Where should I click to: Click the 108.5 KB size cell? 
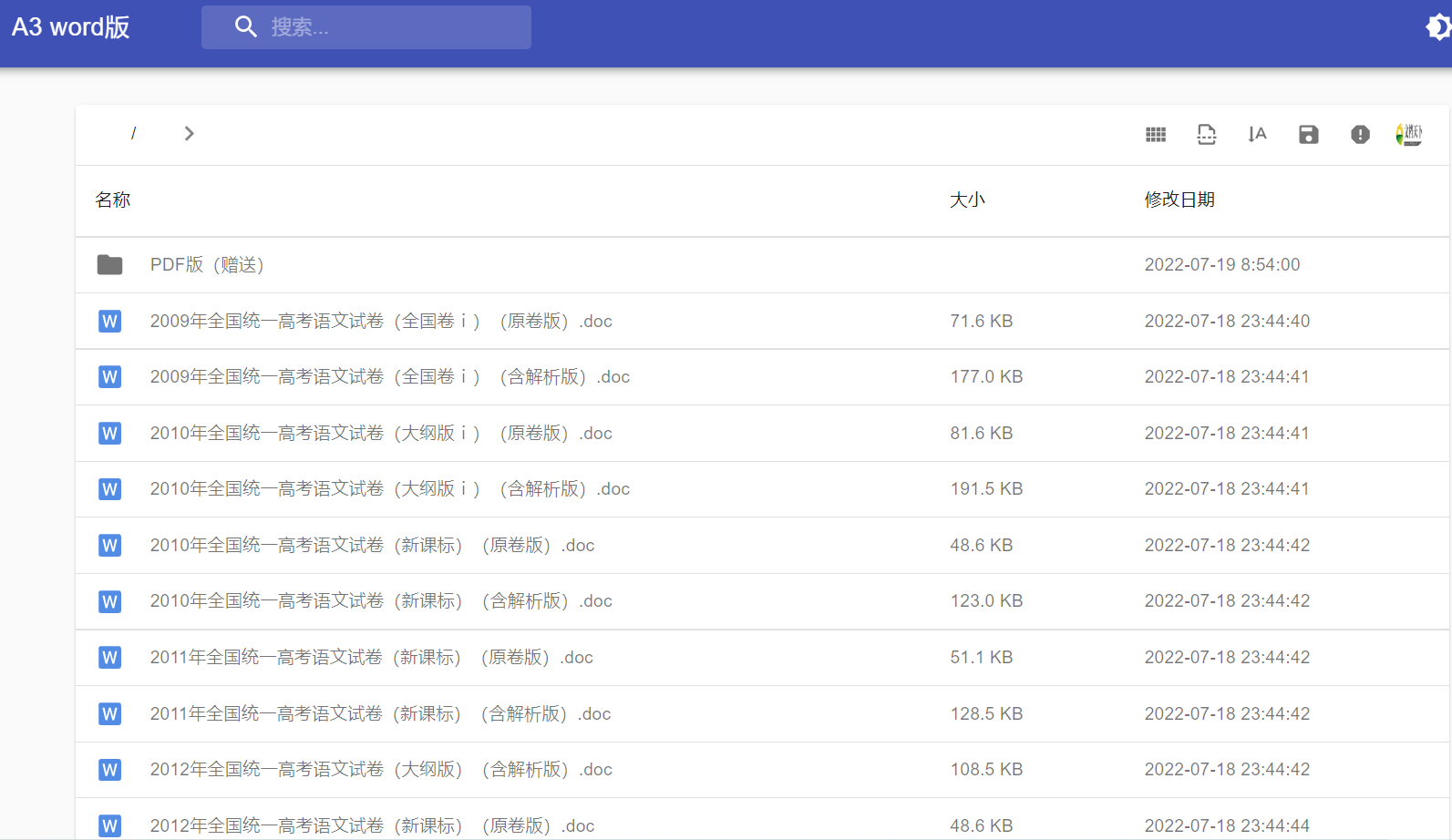[x=986, y=770]
